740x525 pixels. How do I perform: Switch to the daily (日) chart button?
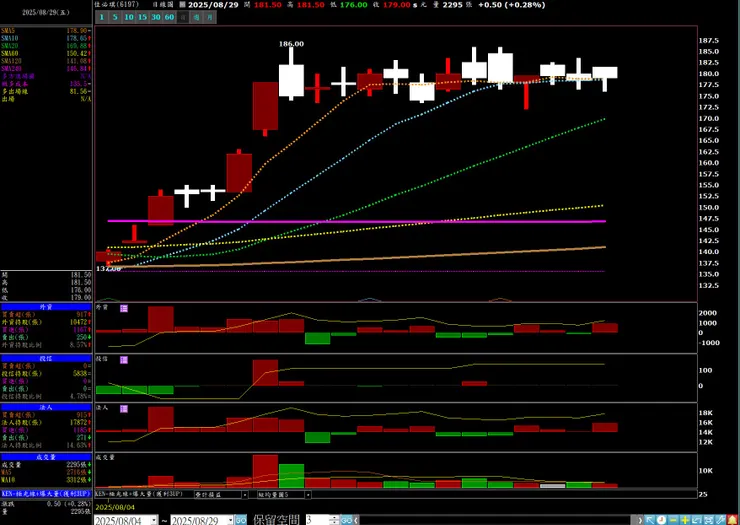point(183,17)
